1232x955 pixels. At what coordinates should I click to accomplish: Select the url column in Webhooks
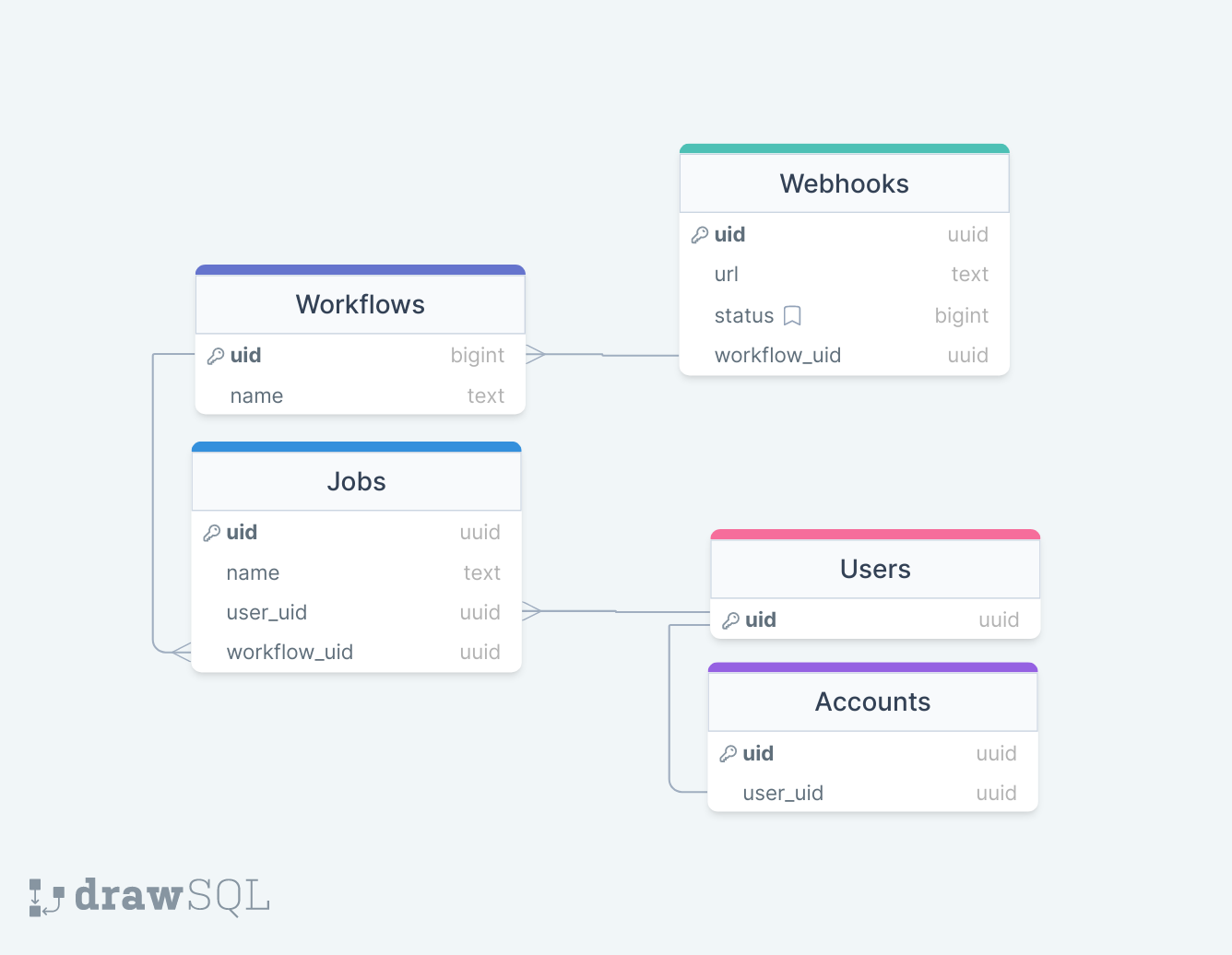(x=845, y=275)
